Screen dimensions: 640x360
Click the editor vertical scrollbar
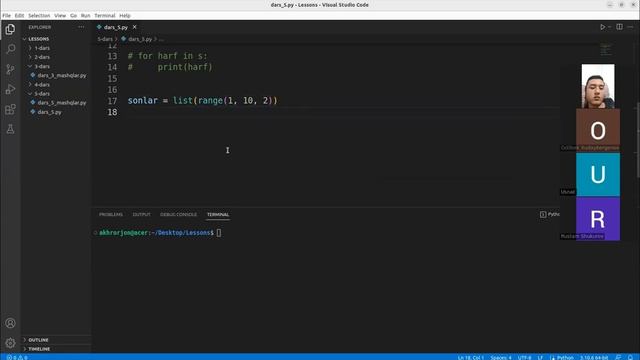pos(637,139)
